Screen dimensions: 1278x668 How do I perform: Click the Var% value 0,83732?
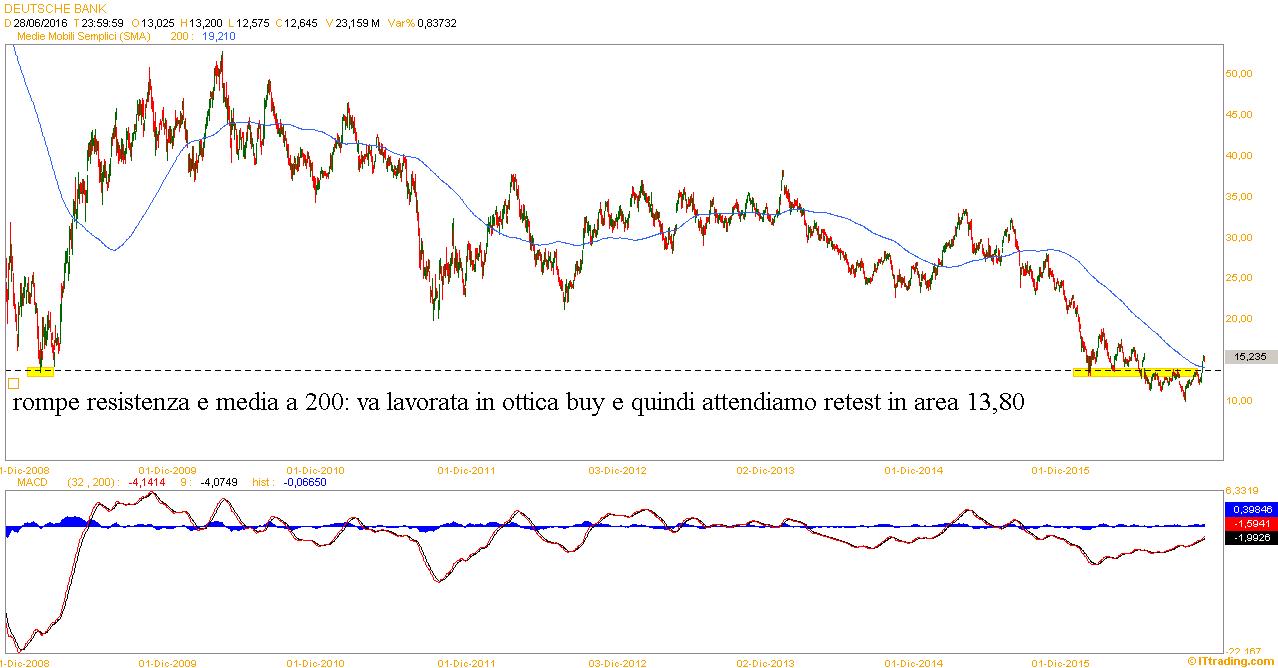[437, 22]
